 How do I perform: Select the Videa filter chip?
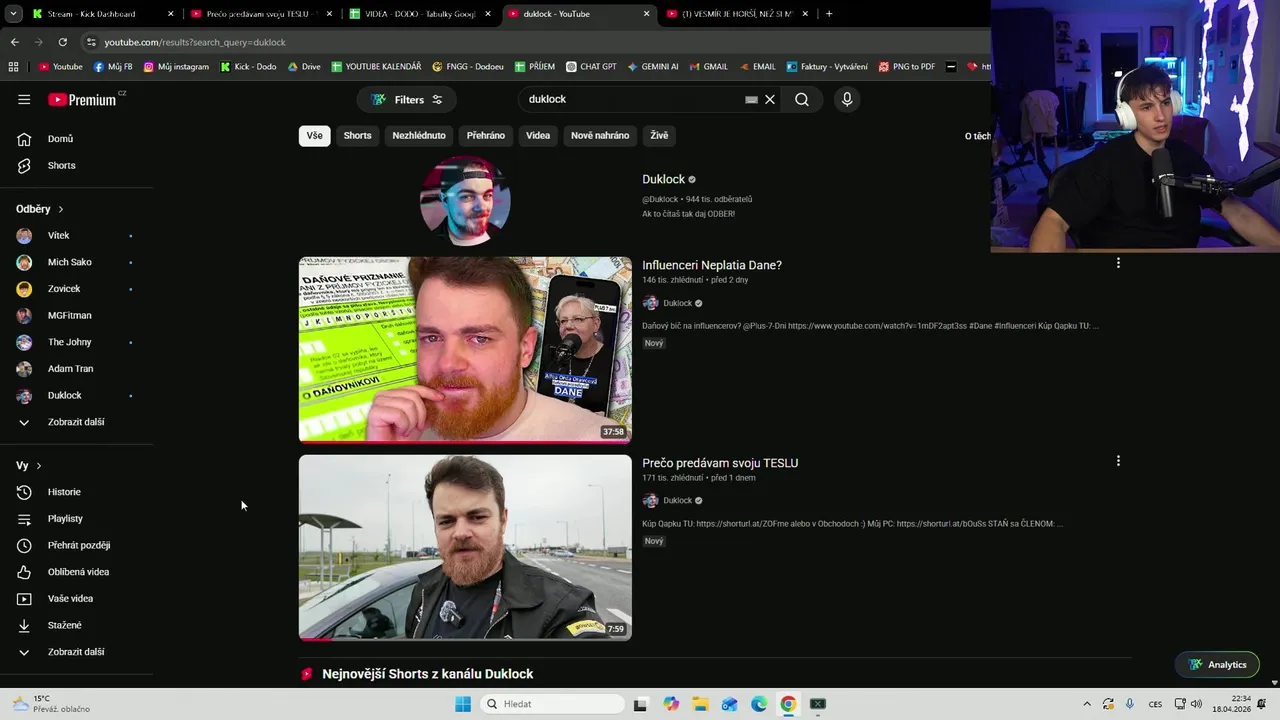pyautogui.click(x=538, y=135)
